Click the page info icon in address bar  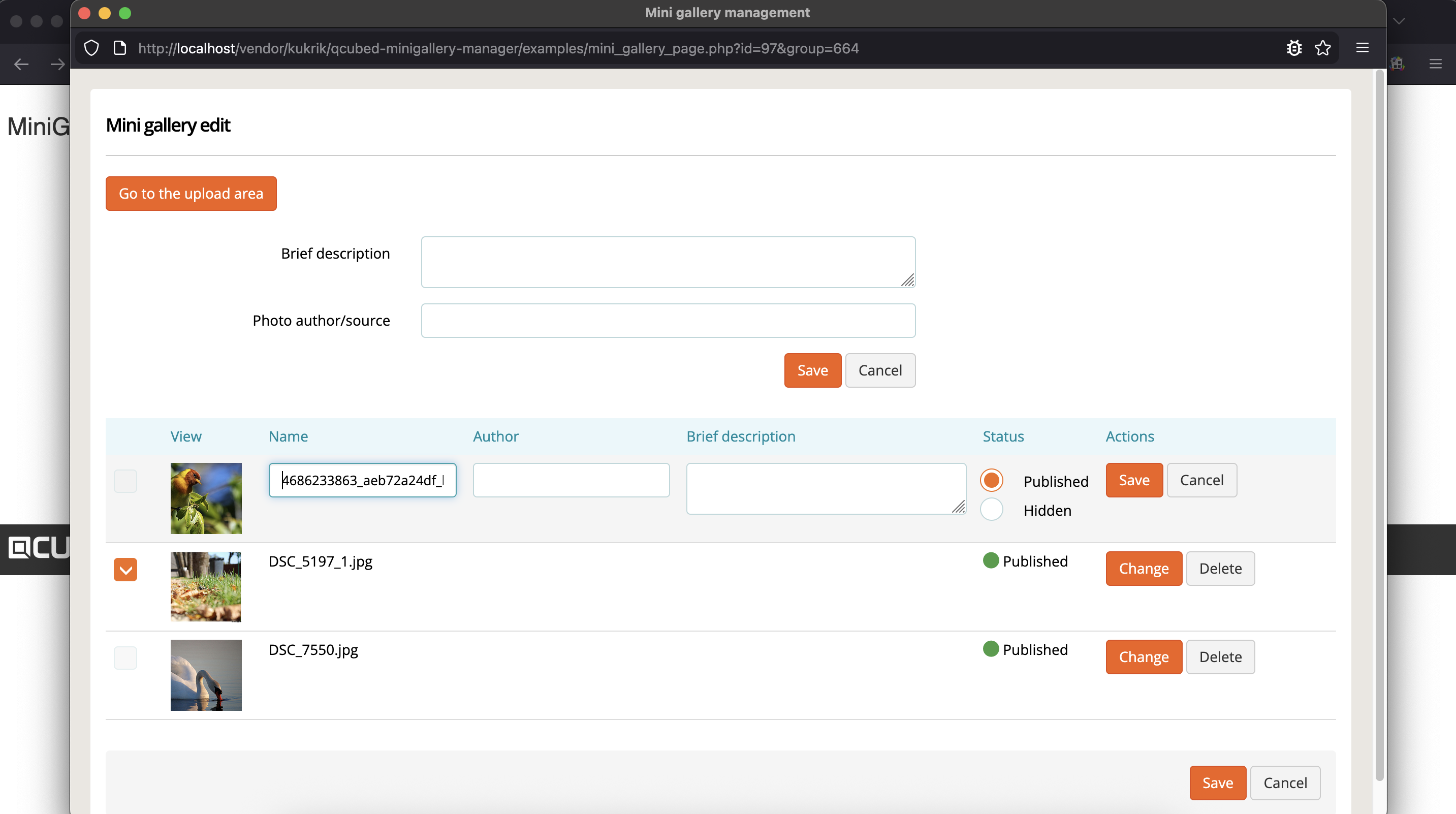tap(119, 48)
